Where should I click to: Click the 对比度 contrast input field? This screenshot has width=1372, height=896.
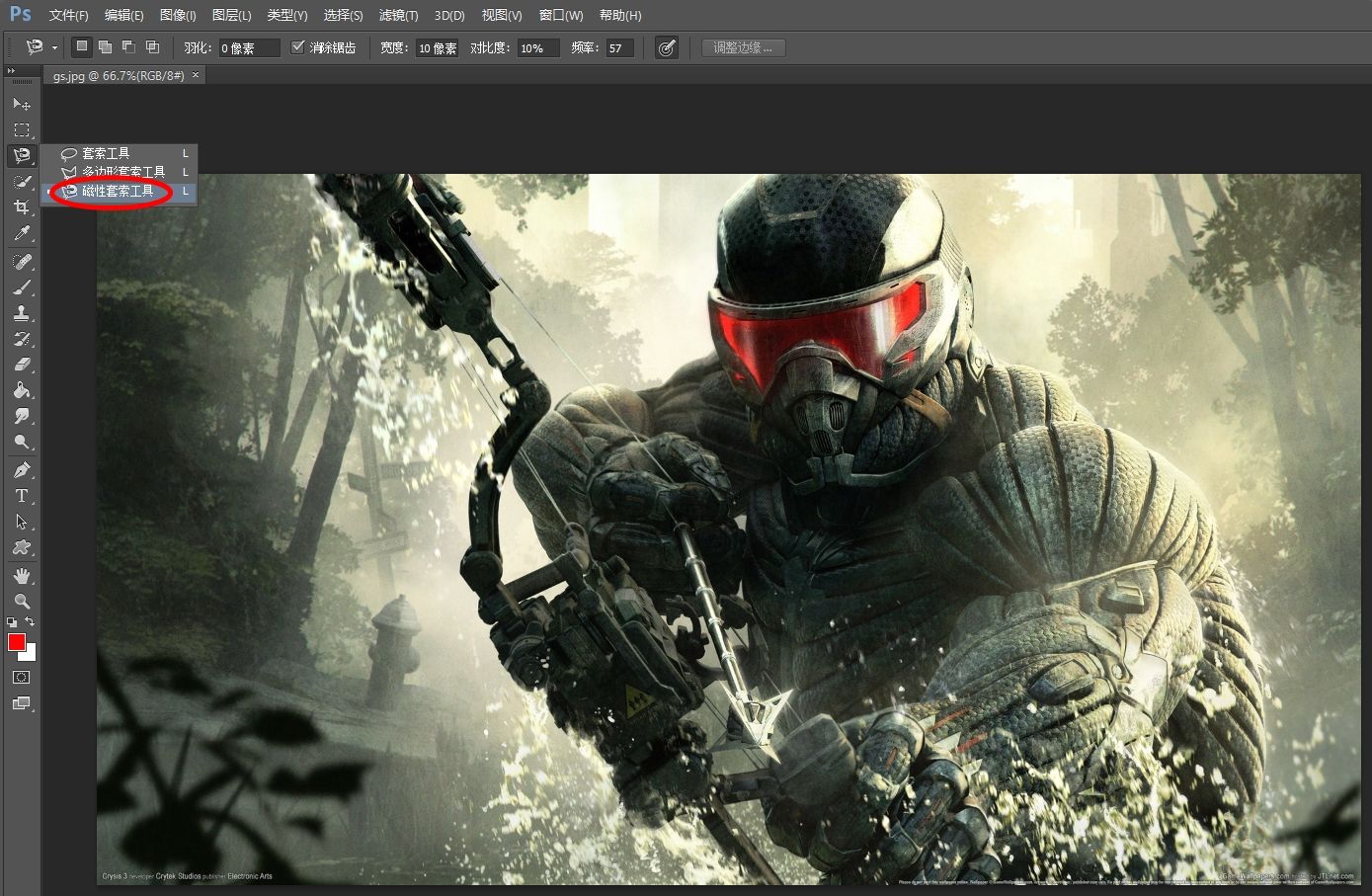click(538, 47)
